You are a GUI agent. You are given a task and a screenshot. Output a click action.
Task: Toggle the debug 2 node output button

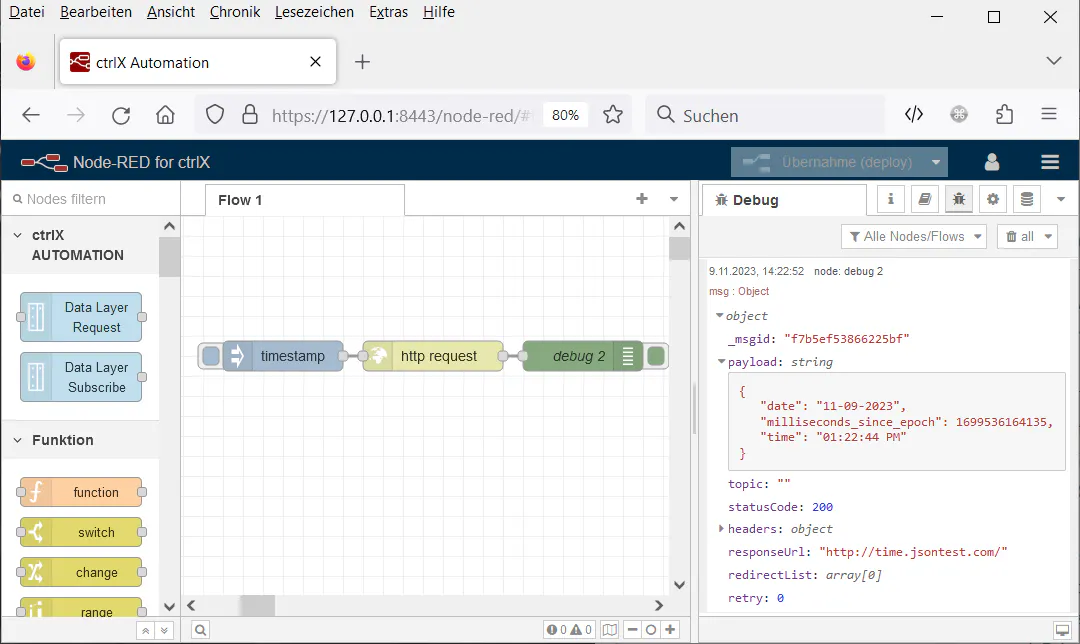(x=656, y=356)
